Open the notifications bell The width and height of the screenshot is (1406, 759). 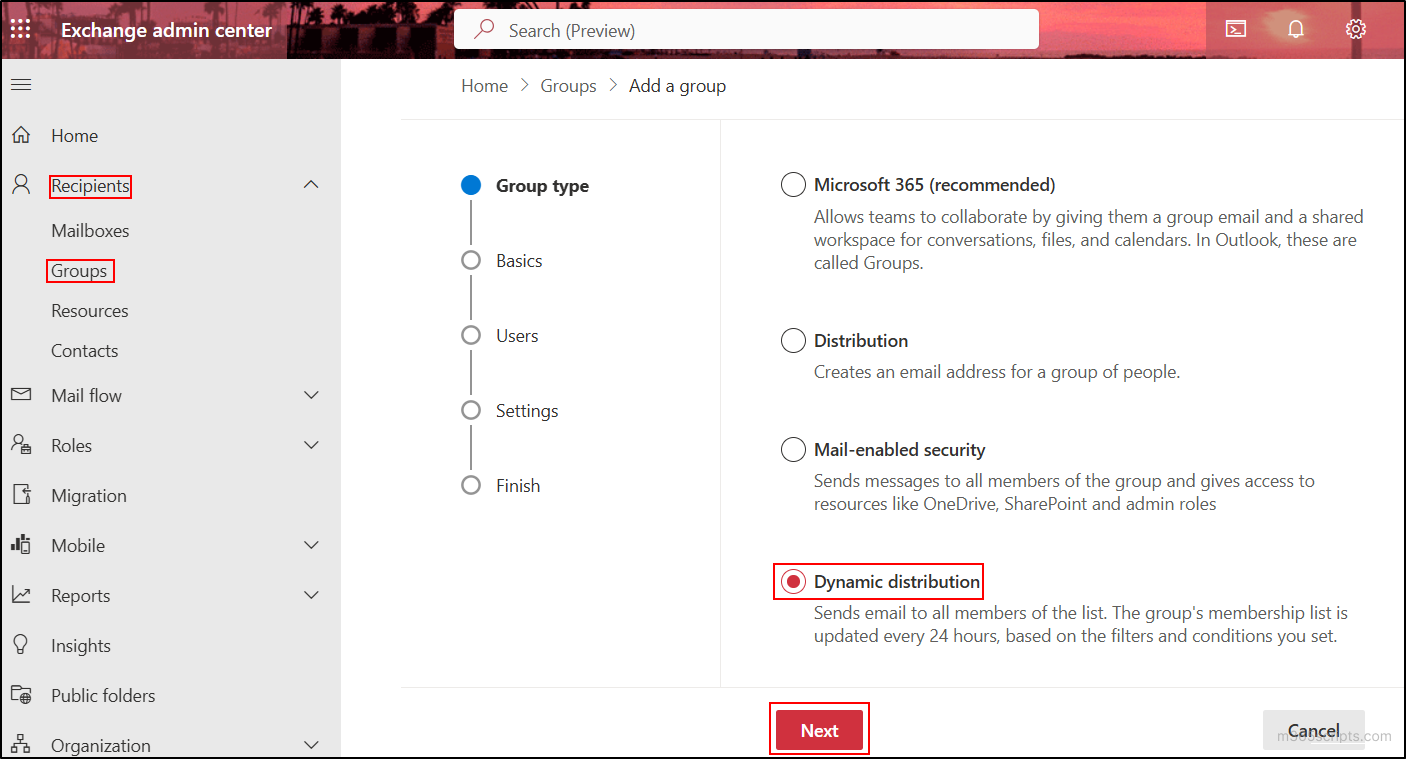click(x=1296, y=29)
